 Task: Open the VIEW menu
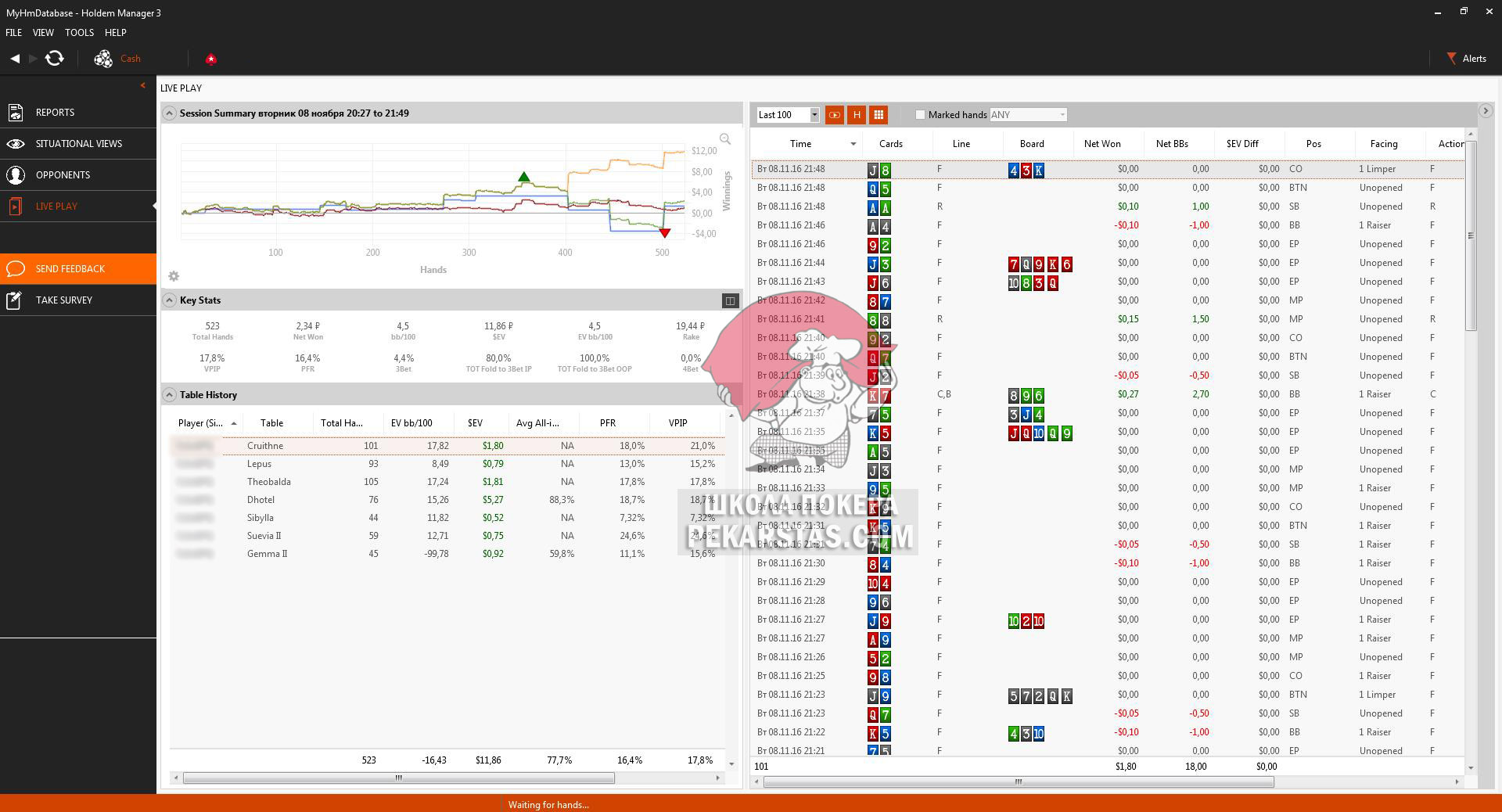click(x=43, y=33)
